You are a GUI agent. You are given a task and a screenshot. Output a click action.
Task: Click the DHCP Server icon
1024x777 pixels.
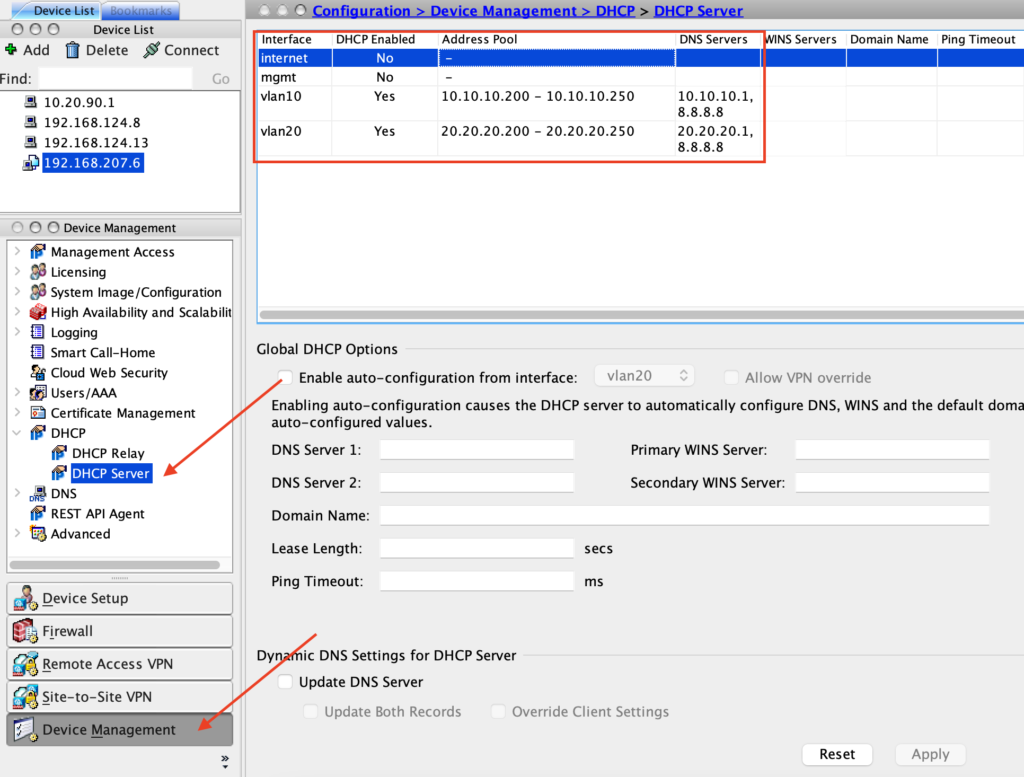[59, 473]
